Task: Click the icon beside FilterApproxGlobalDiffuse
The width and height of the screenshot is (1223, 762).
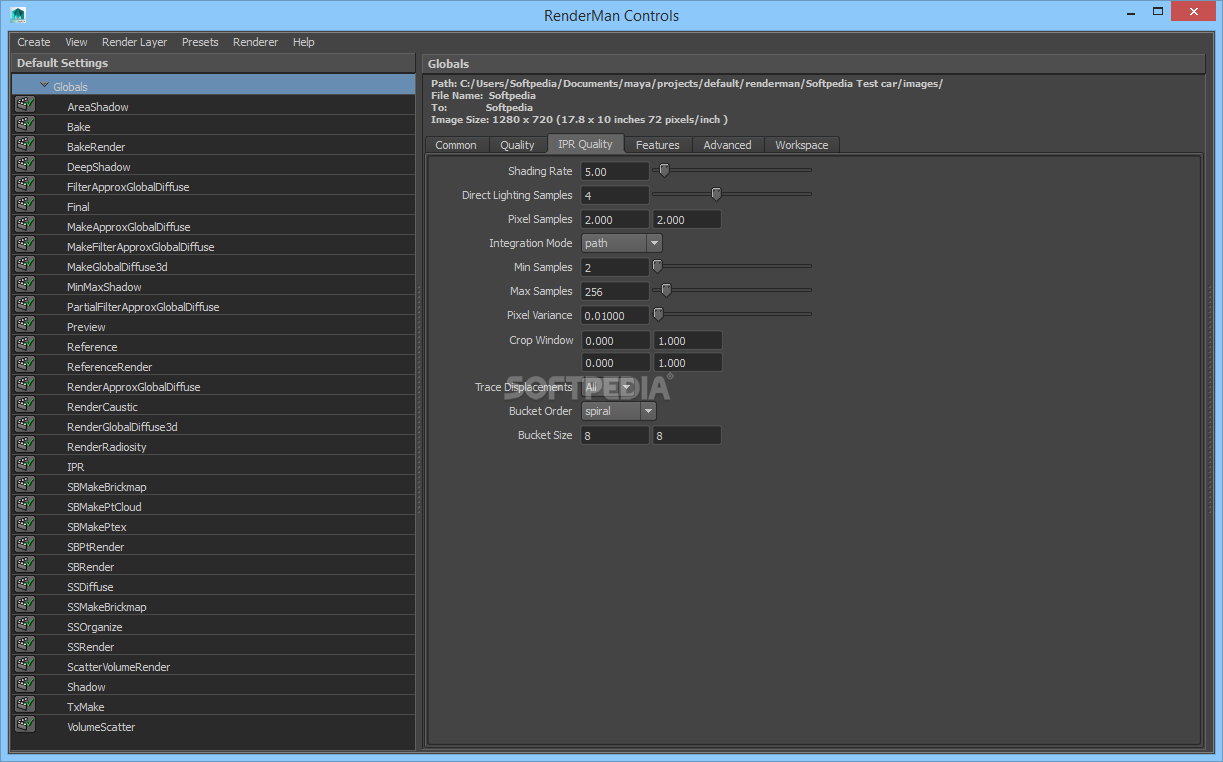Action: [25, 185]
